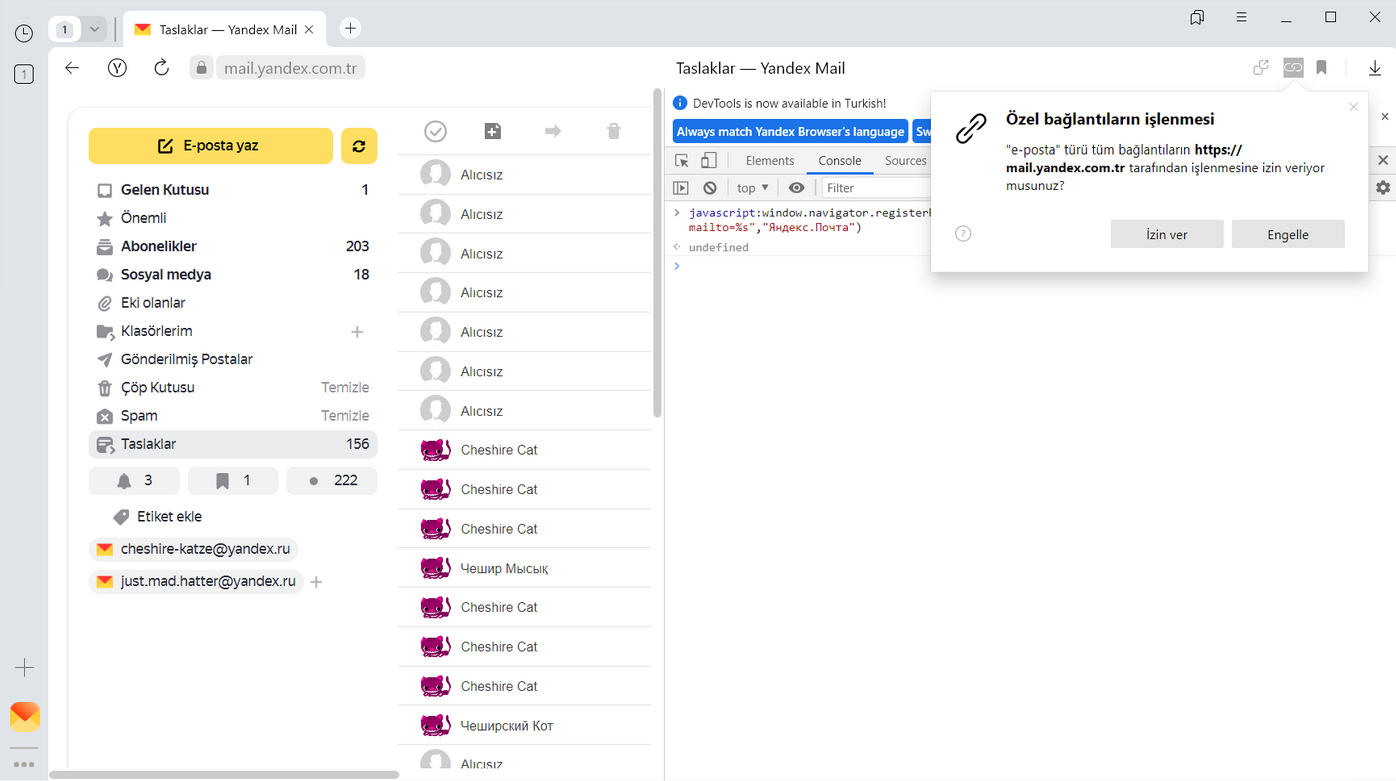This screenshot has width=1396, height=781.
Task: Click the E-posta yaz compose button
Action: 211,146
